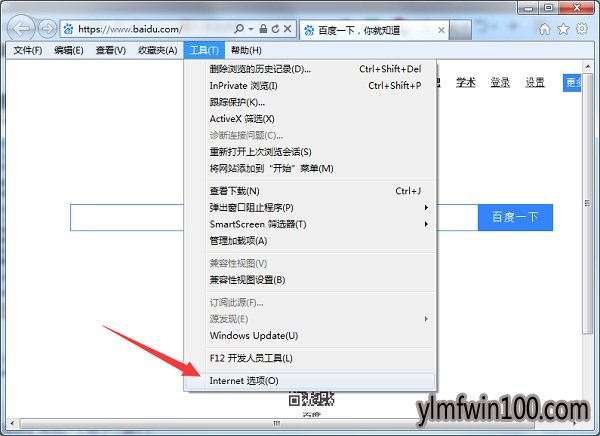Choose 将网站添加到"开始"菜单(M)
600x436 pixels.
[310, 168]
